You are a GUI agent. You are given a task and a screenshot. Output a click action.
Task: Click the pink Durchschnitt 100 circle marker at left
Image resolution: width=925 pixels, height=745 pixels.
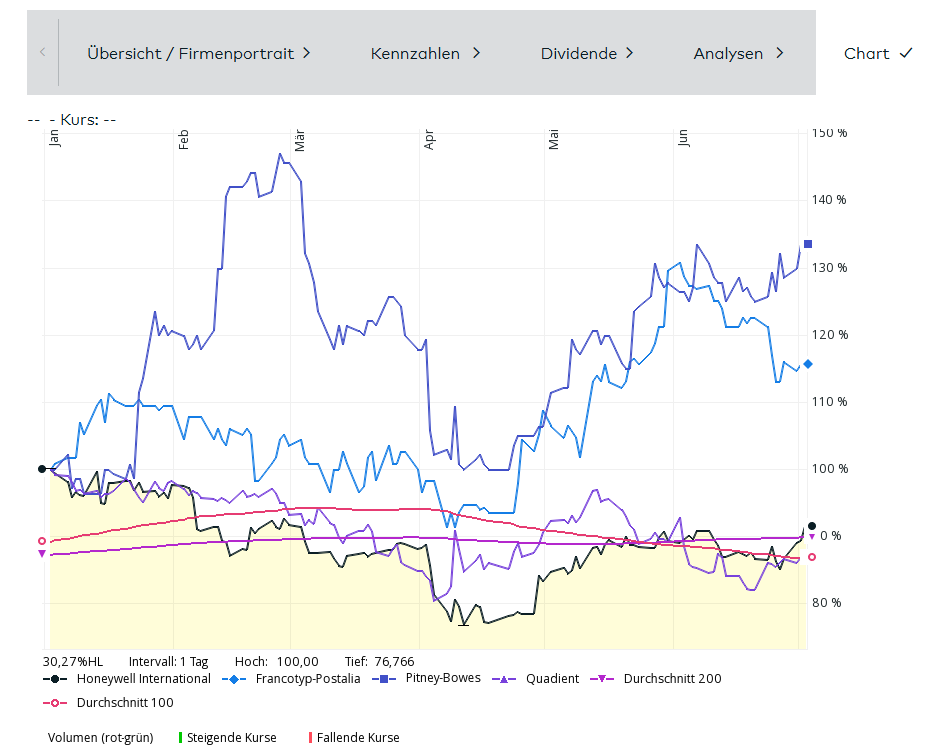42,541
